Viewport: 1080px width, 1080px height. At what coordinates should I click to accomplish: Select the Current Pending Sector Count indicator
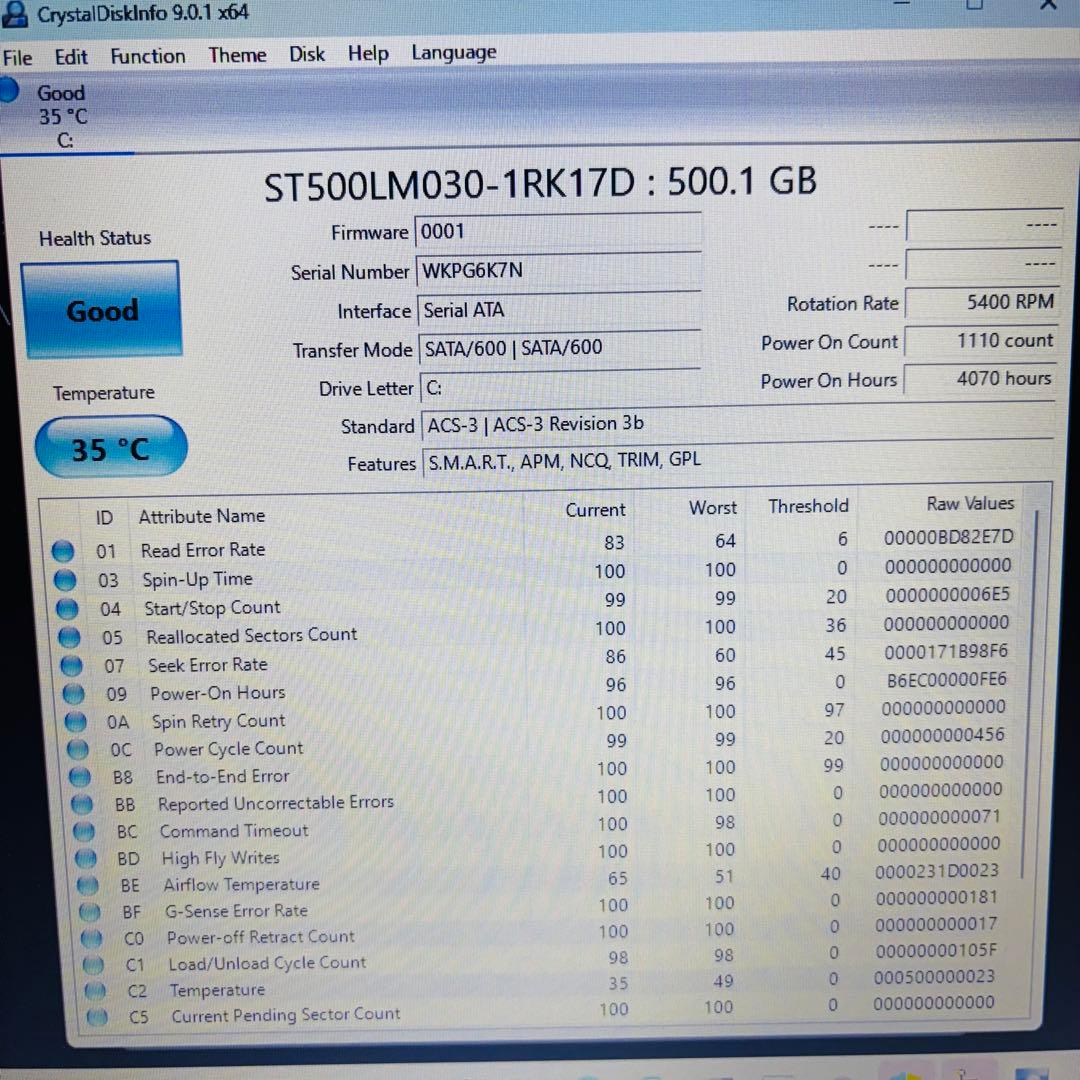click(x=97, y=1015)
